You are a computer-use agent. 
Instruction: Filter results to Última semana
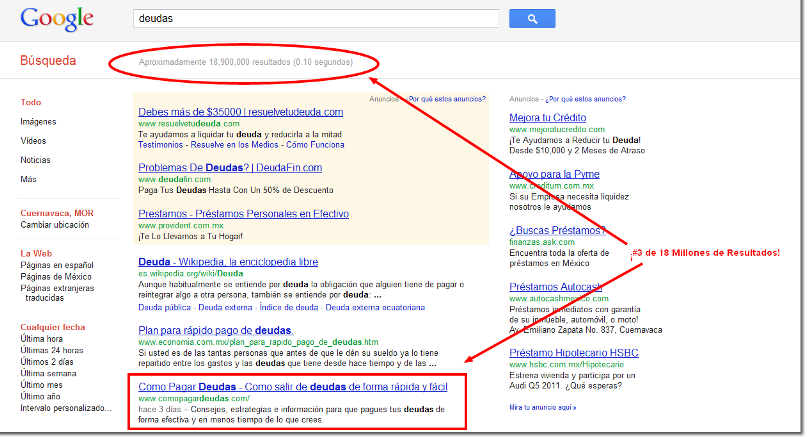(x=48, y=373)
